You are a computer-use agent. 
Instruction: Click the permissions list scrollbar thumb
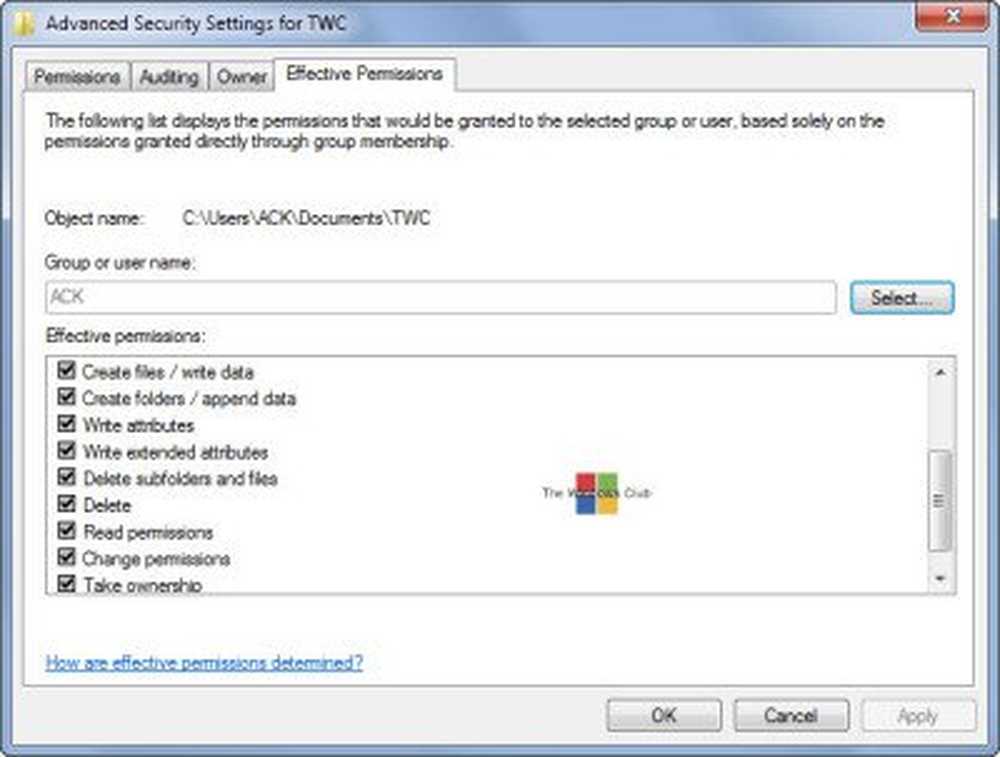click(939, 500)
